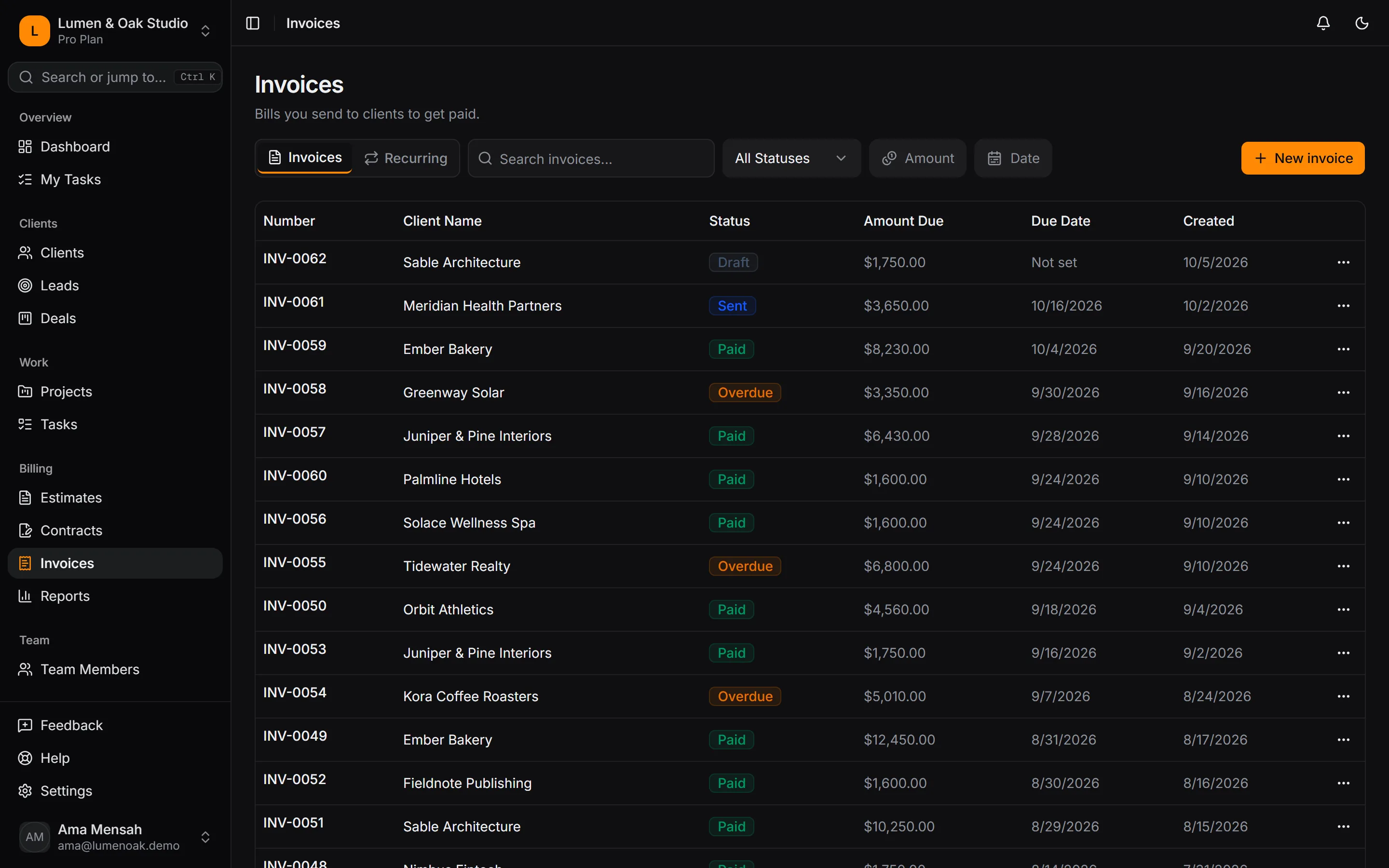Open the All Statuses dropdown

click(x=791, y=158)
